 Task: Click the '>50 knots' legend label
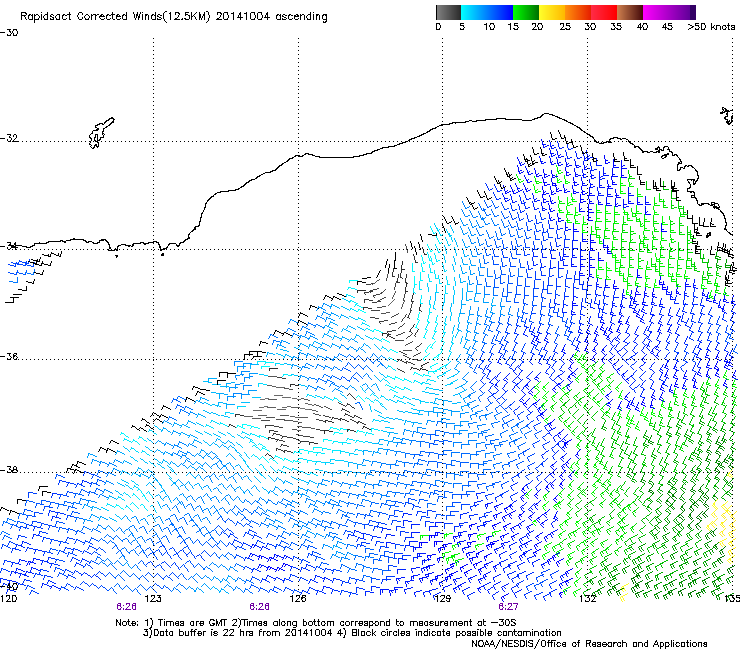(x=711, y=27)
